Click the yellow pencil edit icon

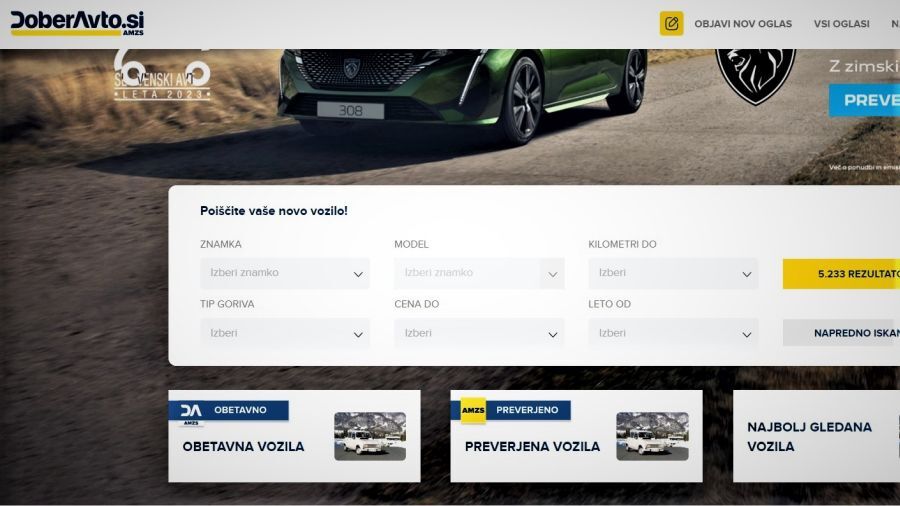pyautogui.click(x=671, y=24)
